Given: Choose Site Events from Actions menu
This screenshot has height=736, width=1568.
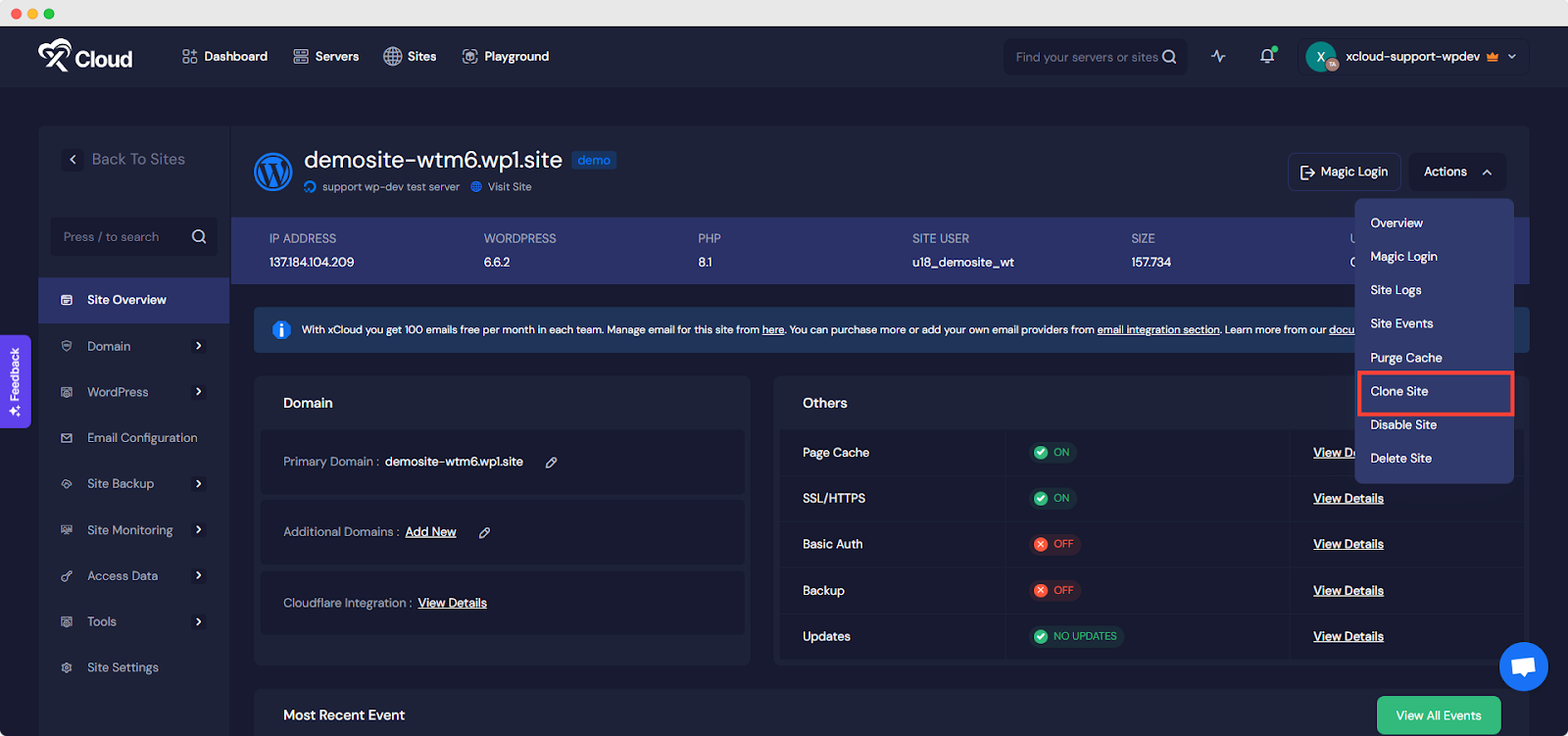Looking at the screenshot, I should coord(1401,323).
